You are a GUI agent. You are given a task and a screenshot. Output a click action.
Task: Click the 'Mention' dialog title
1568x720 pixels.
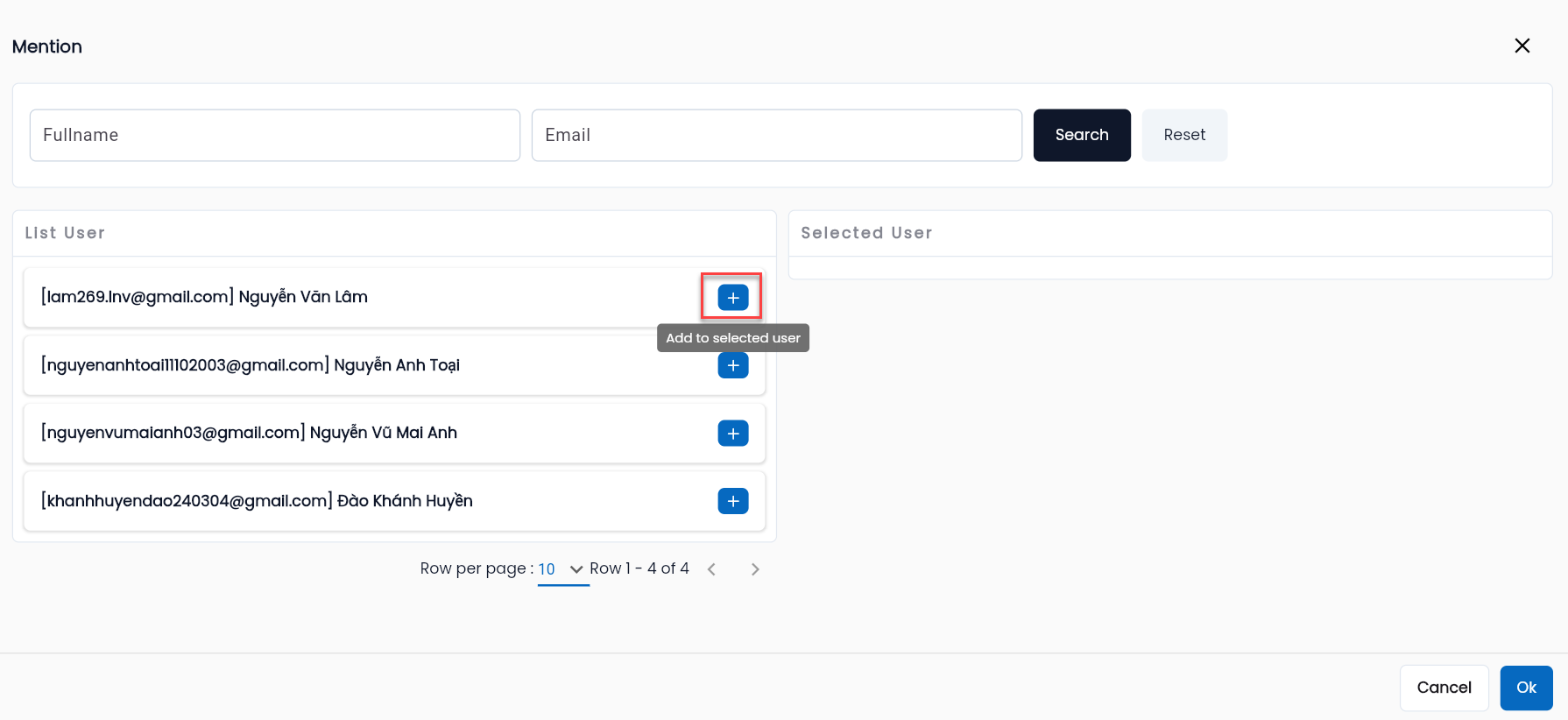[47, 46]
